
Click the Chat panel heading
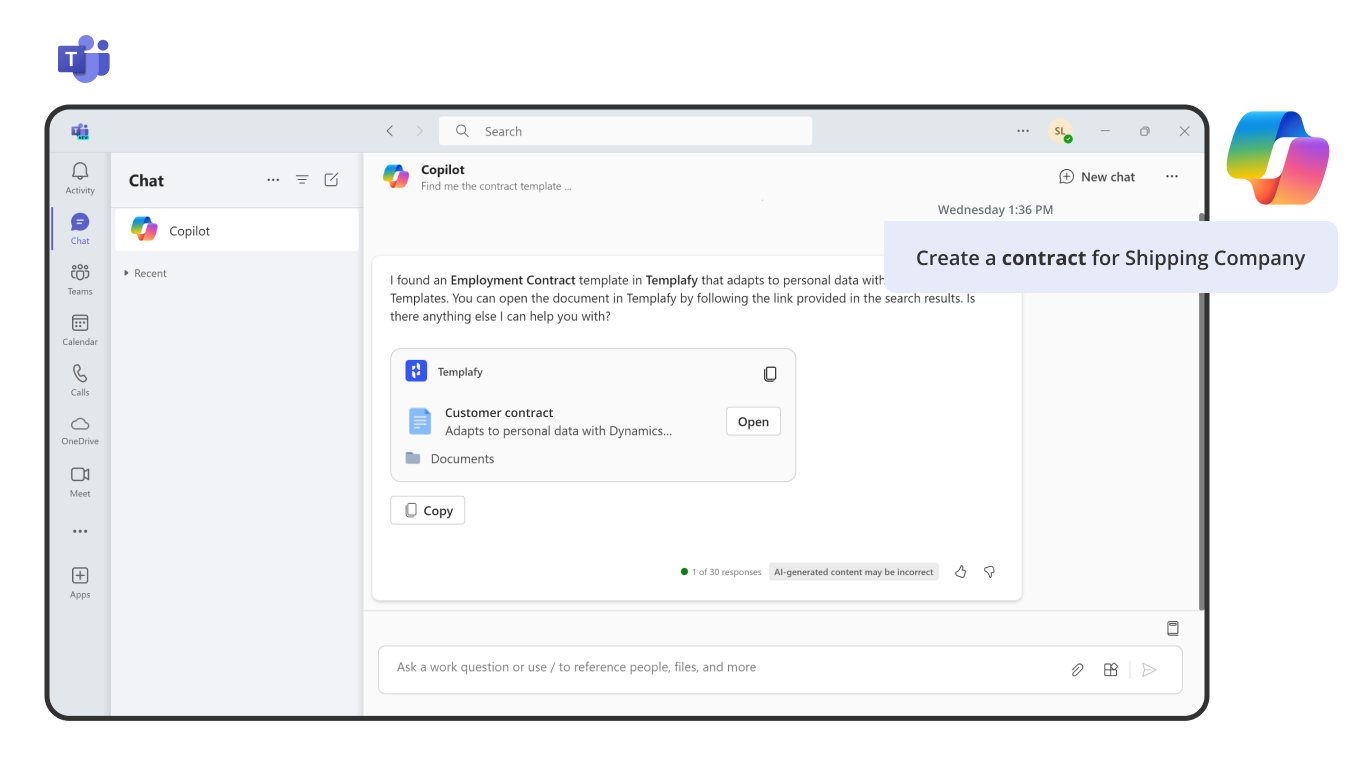[146, 181]
